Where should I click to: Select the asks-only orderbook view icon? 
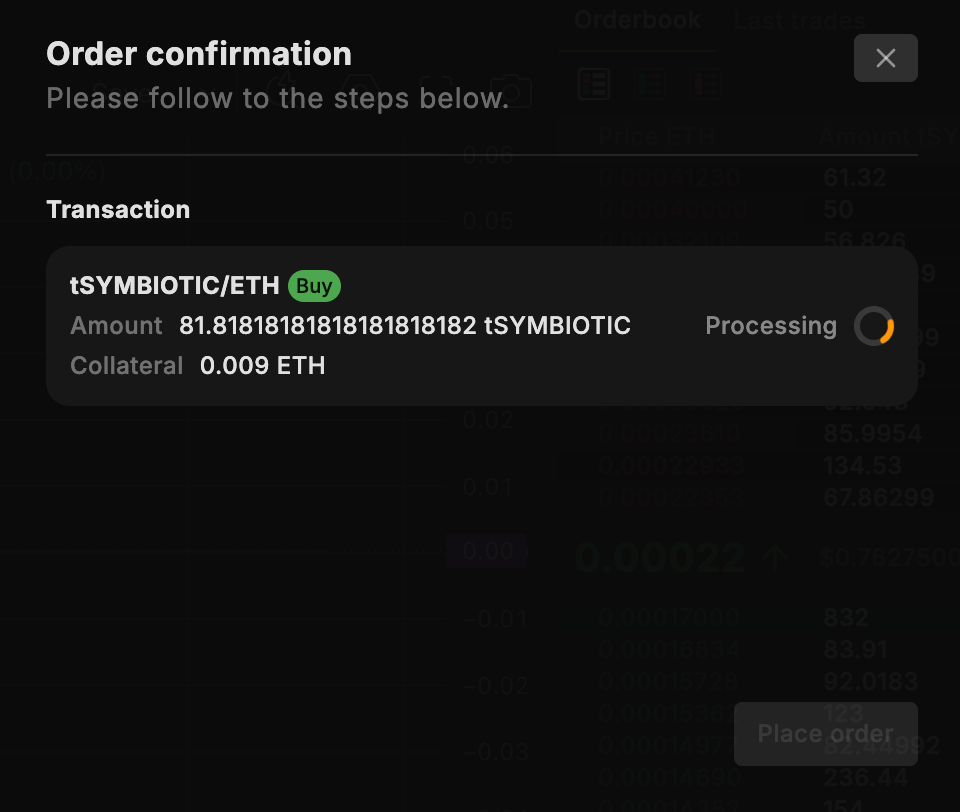pyautogui.click(x=706, y=84)
